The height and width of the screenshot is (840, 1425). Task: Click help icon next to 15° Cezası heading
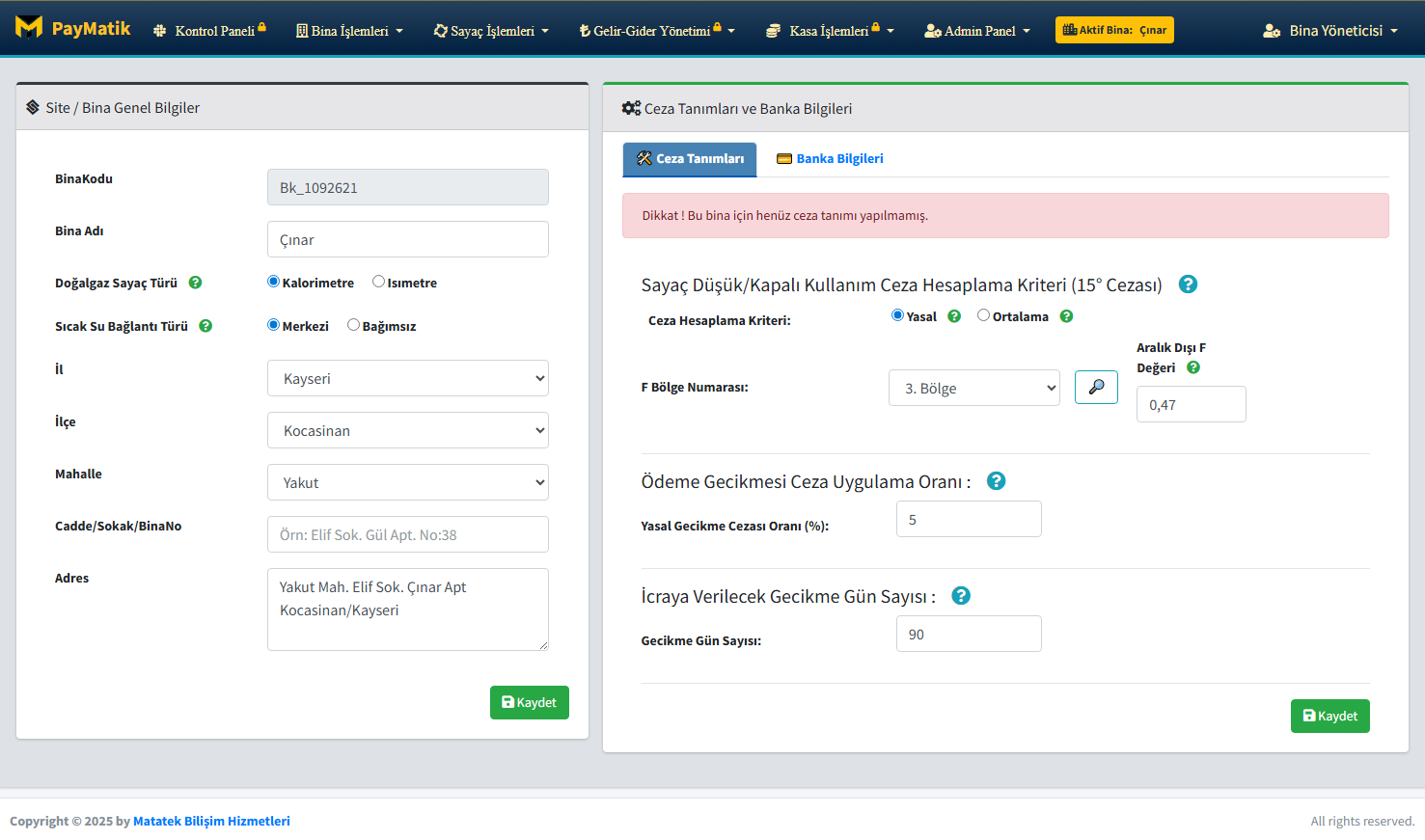(1188, 285)
